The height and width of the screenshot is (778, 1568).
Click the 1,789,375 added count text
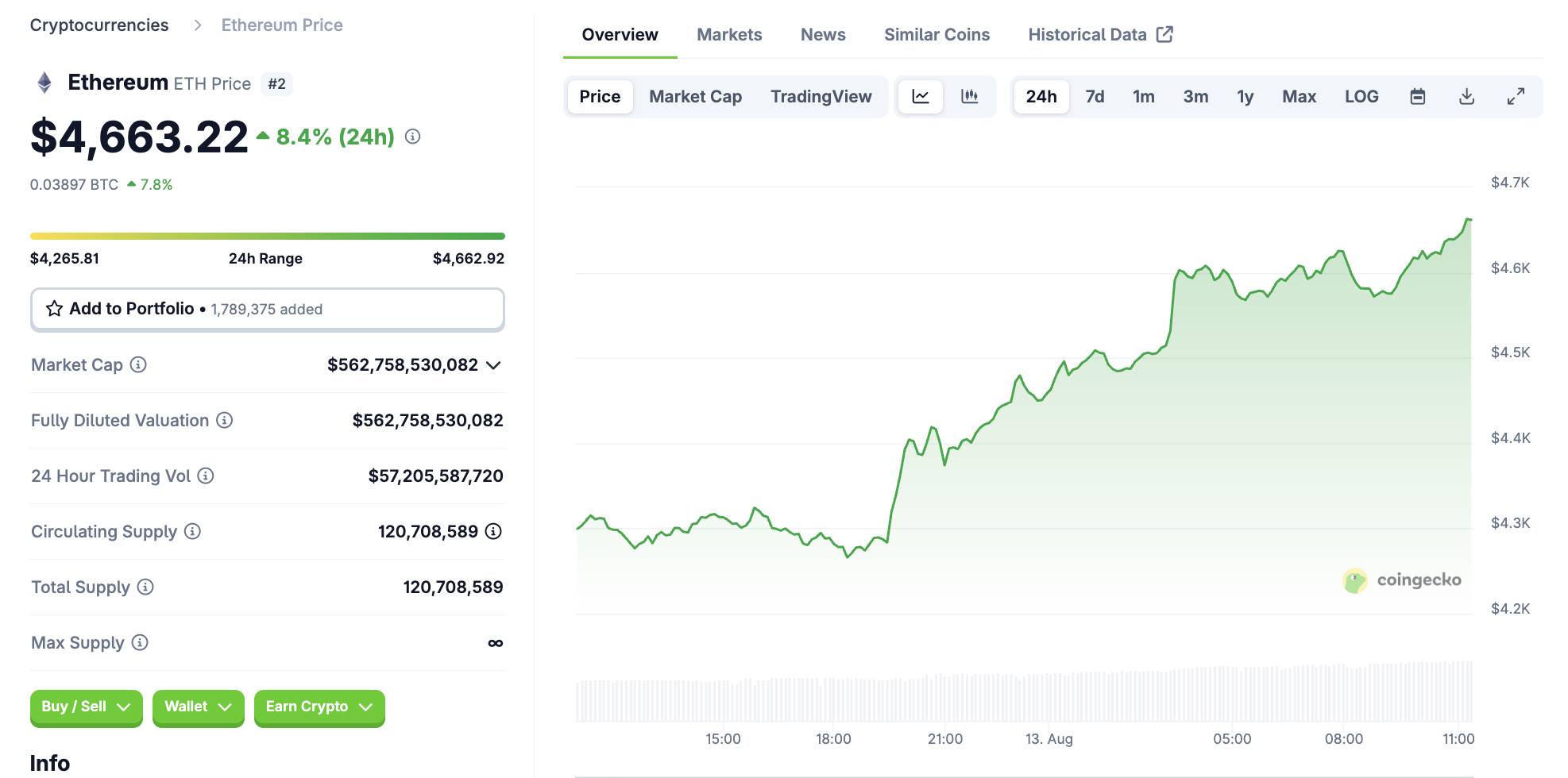click(267, 310)
